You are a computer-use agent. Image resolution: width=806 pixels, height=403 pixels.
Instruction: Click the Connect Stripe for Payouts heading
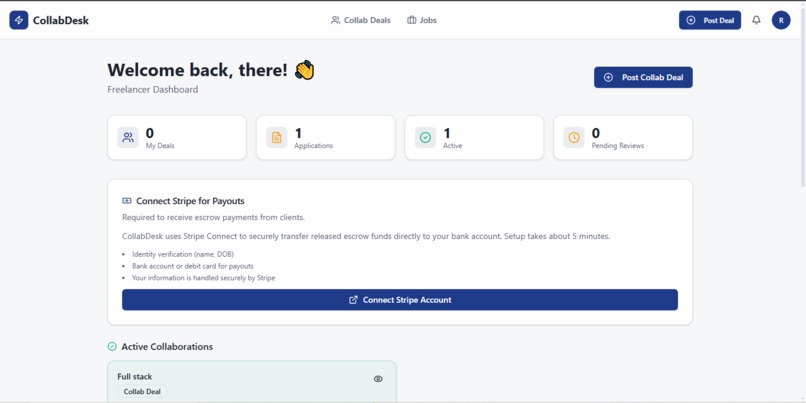(190, 201)
